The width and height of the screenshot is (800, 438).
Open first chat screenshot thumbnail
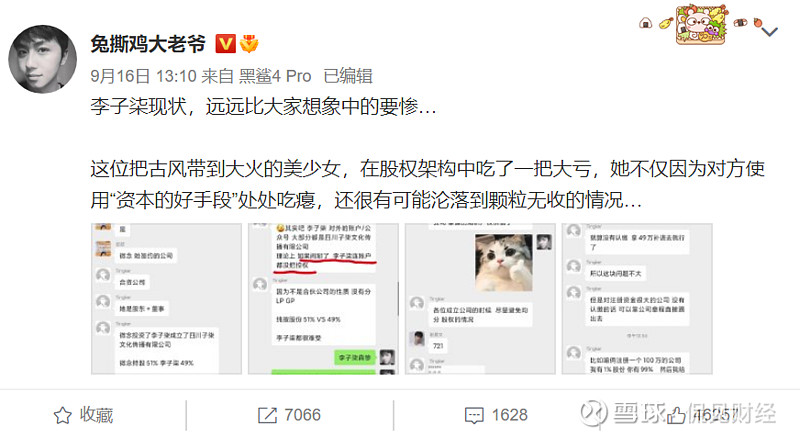166,299
